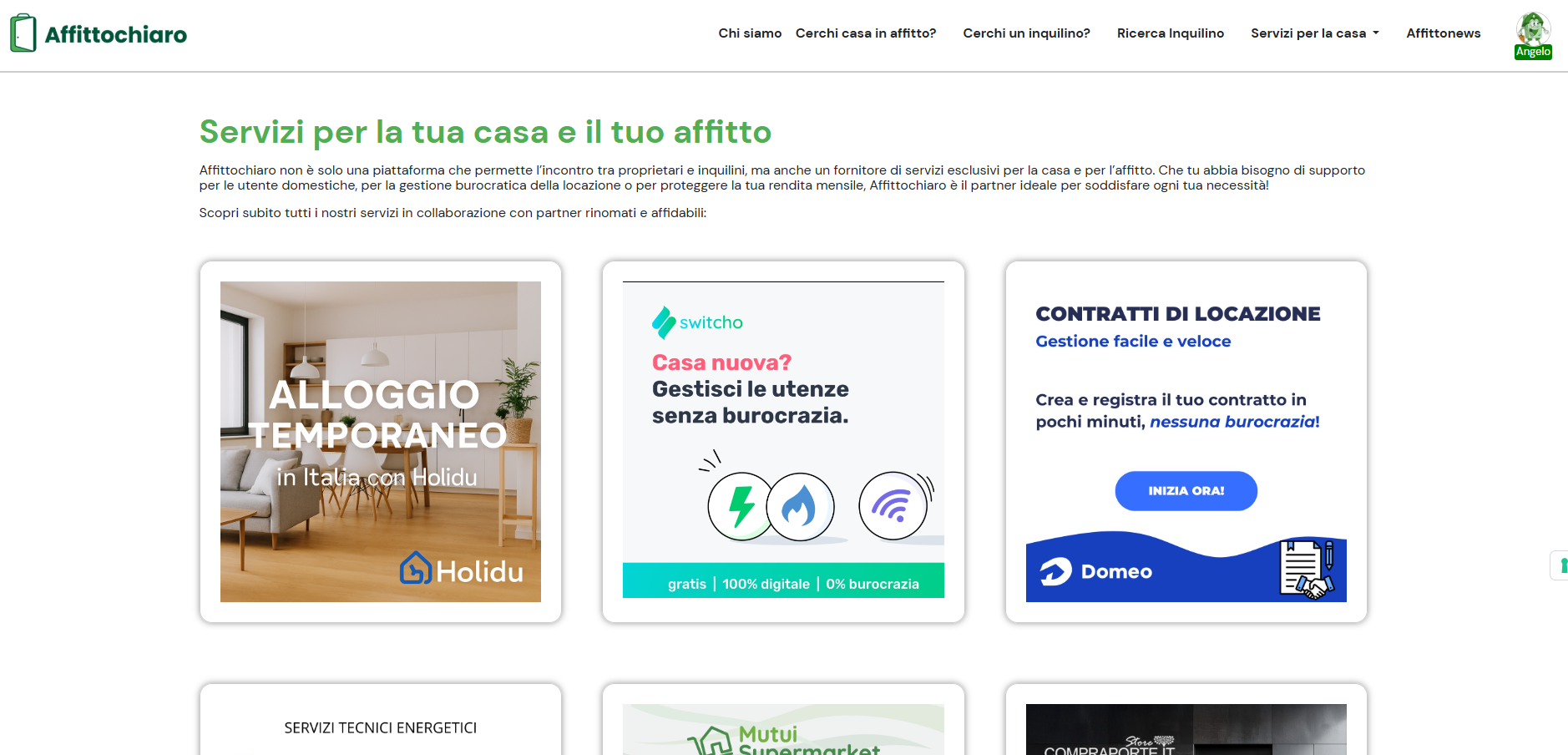Open the Affittonews link

(x=1443, y=33)
